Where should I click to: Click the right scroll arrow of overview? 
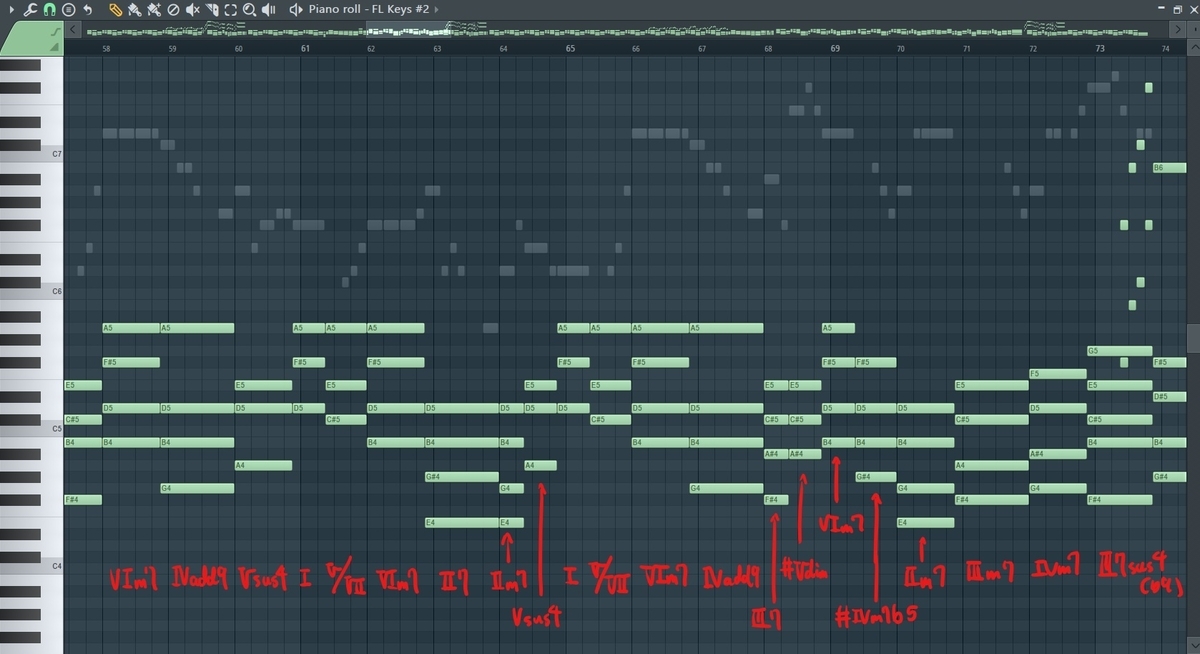click(1179, 29)
